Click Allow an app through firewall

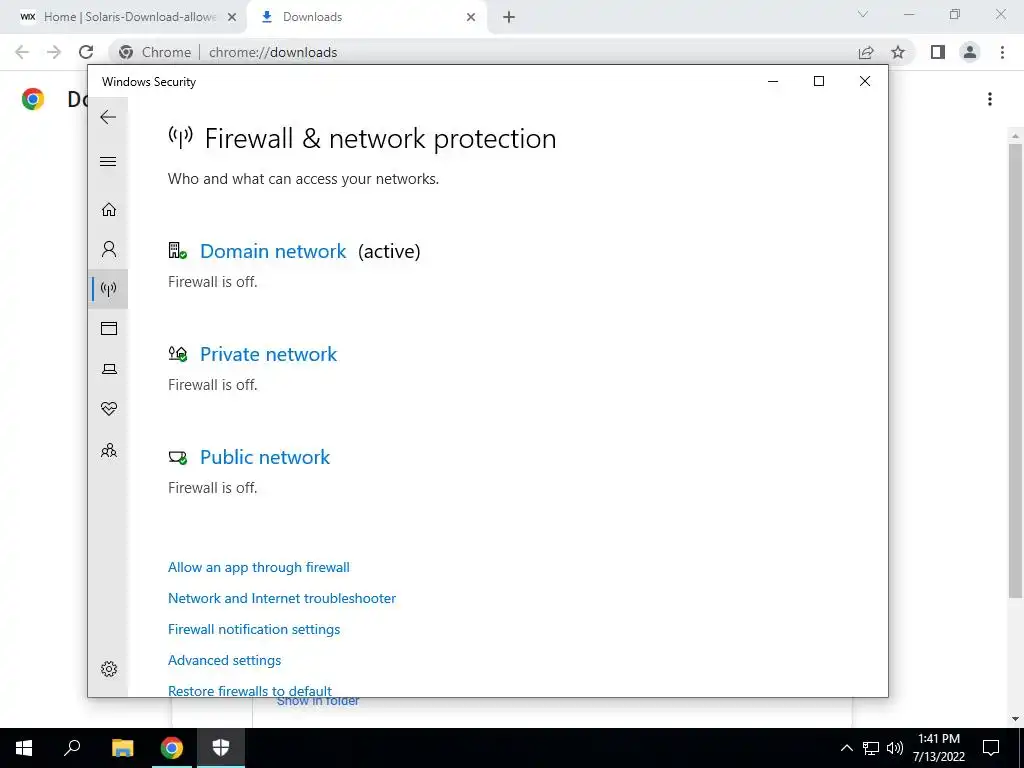click(x=259, y=568)
